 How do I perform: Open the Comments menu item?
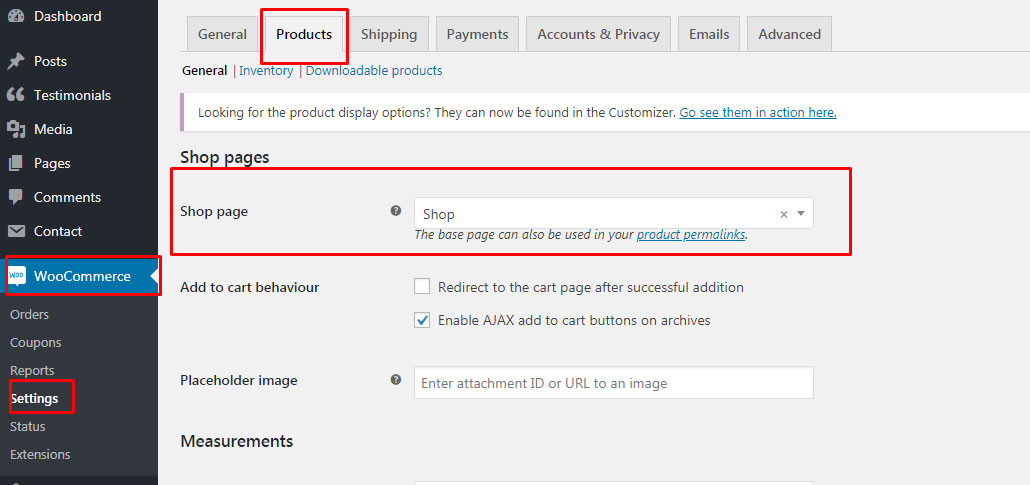67,198
